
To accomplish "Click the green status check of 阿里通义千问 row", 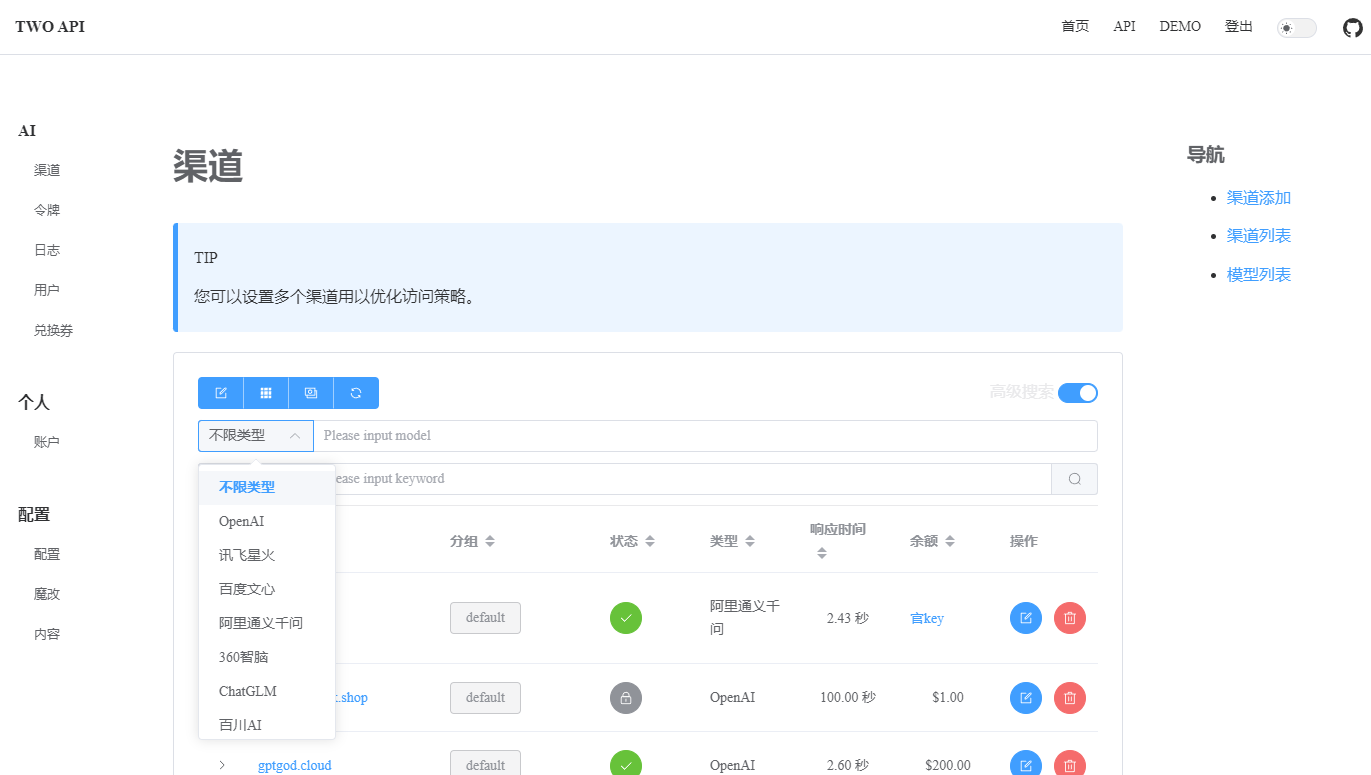I will pos(626,618).
